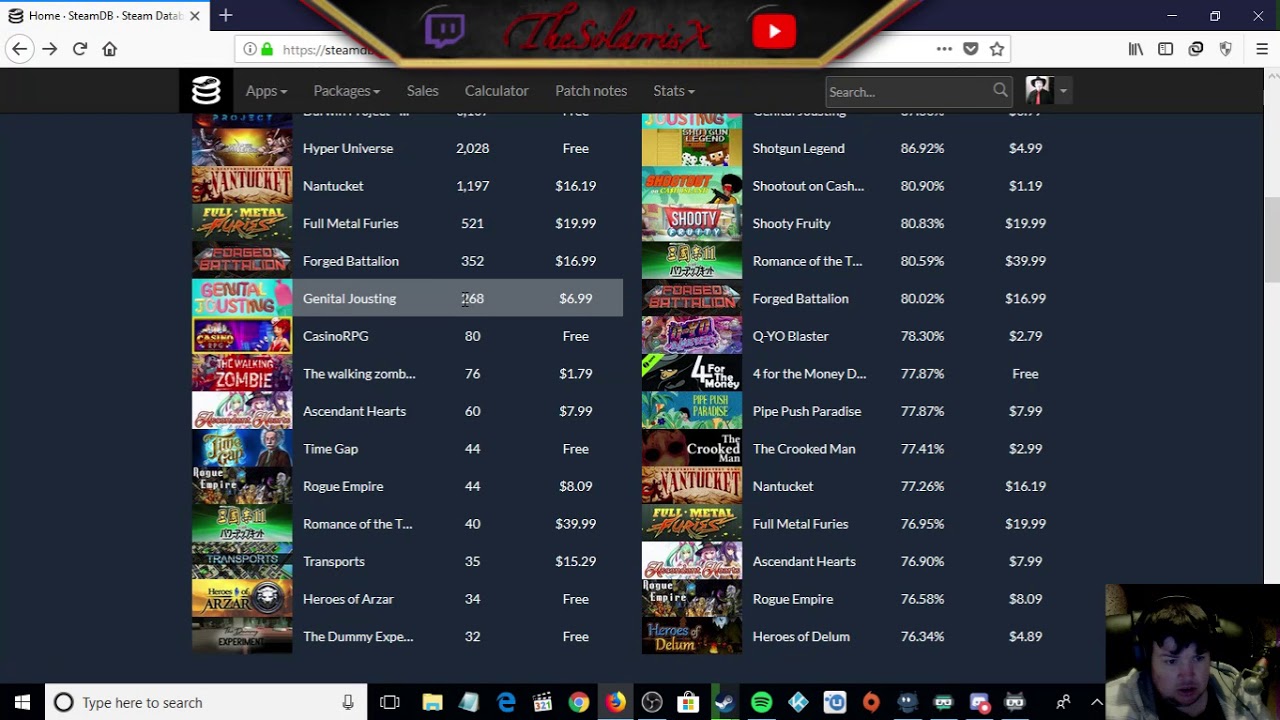
Task: Show hidden system tray icons
Action: click(1096, 702)
